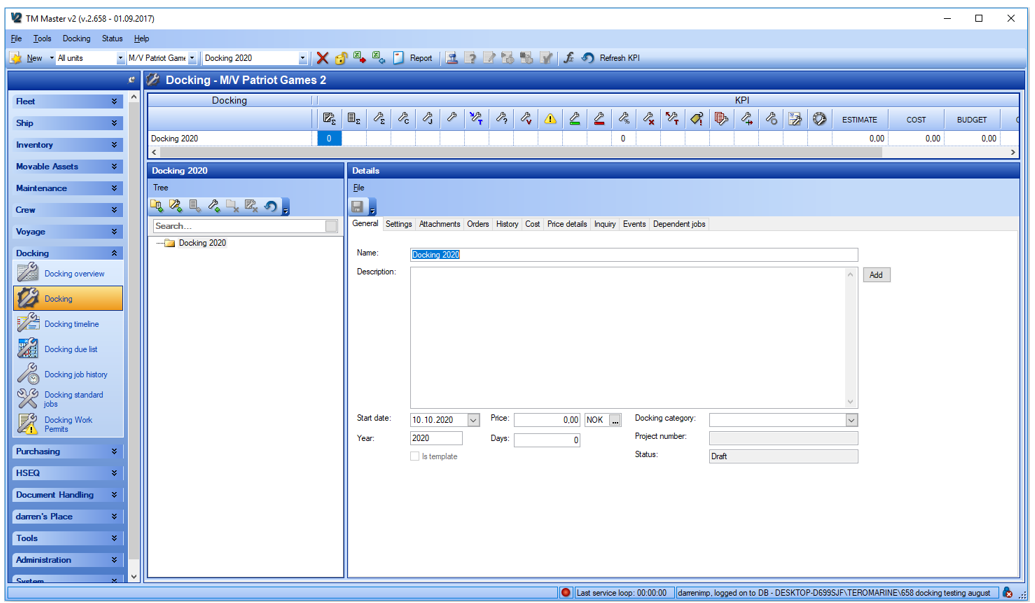Open Docking Work Permits
1035x603 pixels.
tap(68, 424)
